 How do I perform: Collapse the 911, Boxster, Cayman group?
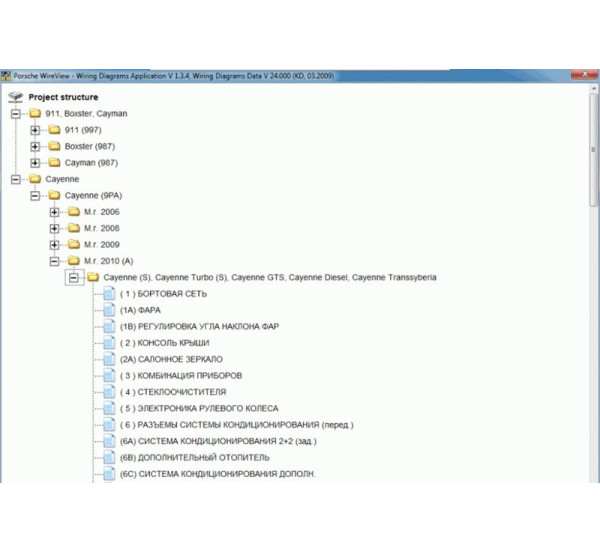point(16,114)
